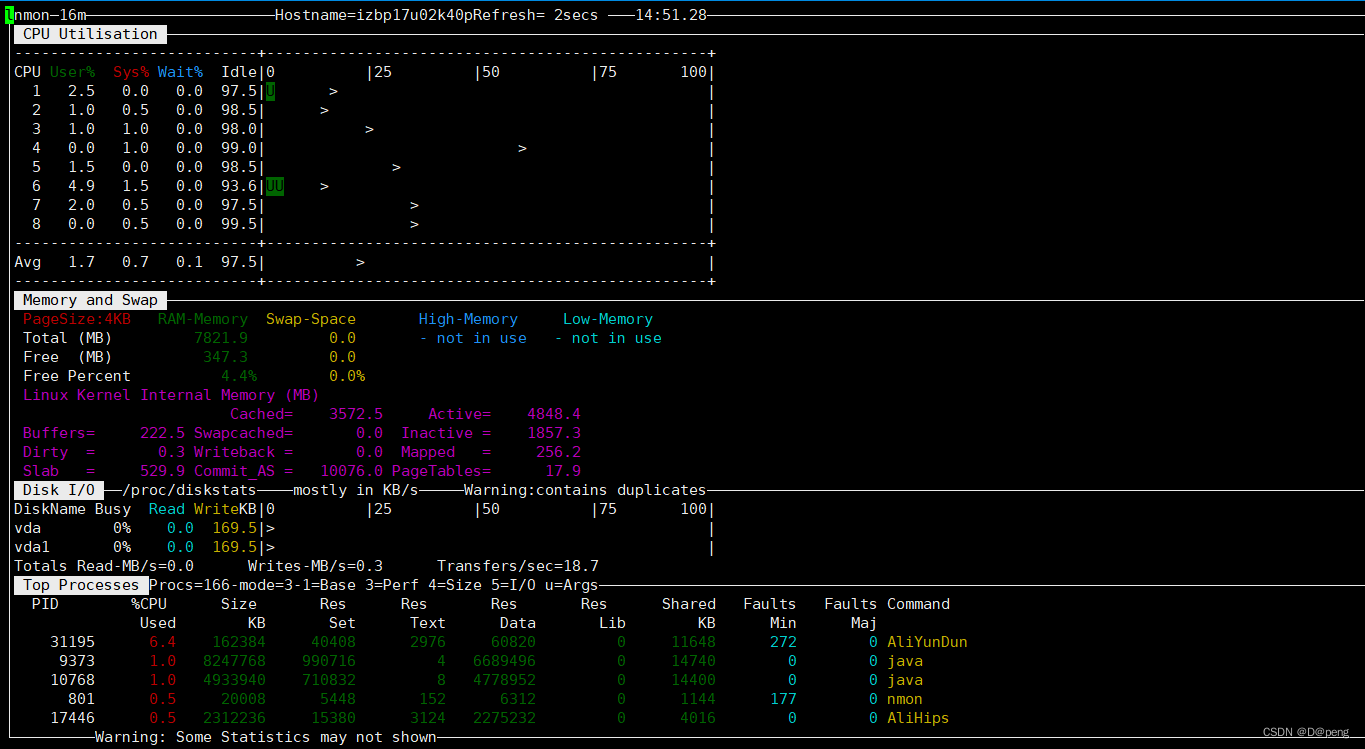This screenshot has height=749, width=1365.
Task: Click the Swap-Space column label
Action: click(x=311, y=319)
